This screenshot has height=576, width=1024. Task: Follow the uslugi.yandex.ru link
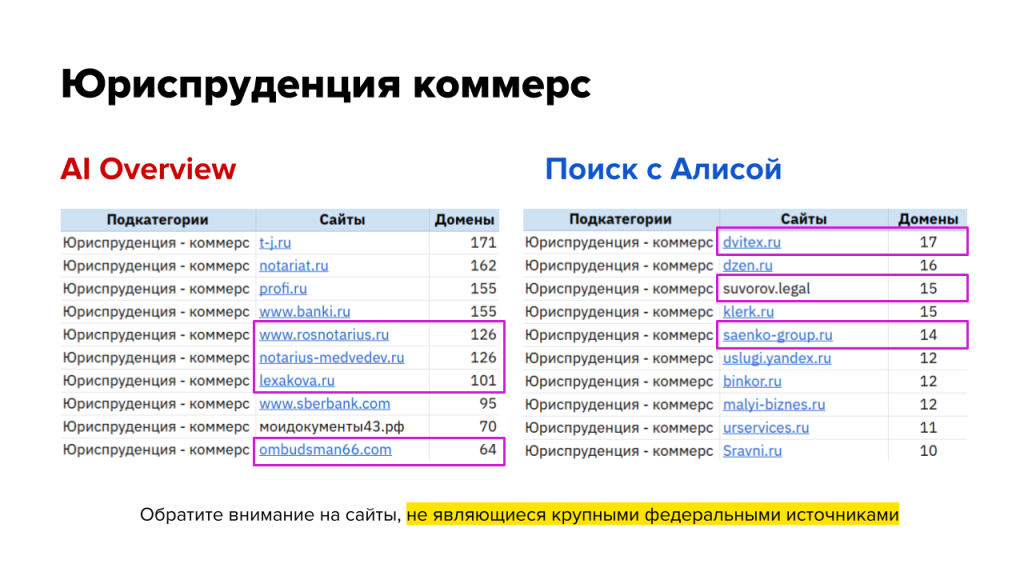[x=777, y=358]
